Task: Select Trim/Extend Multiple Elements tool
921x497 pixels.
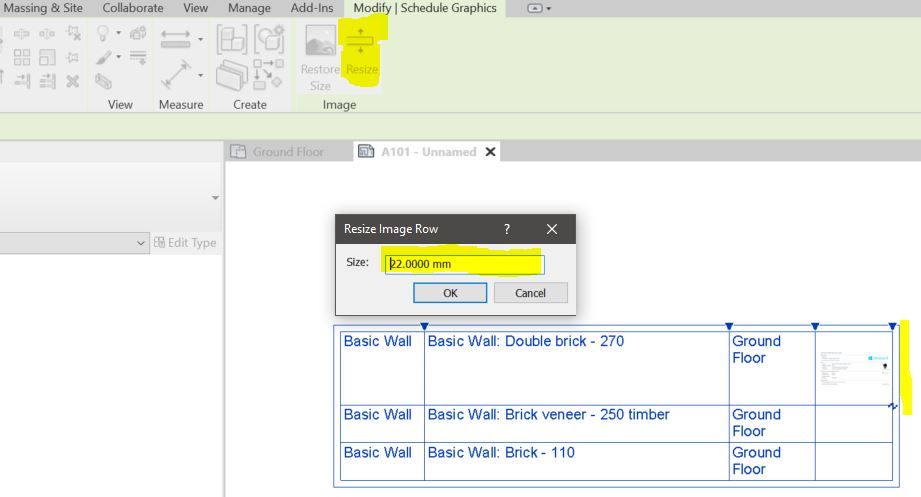Action: 47,80
